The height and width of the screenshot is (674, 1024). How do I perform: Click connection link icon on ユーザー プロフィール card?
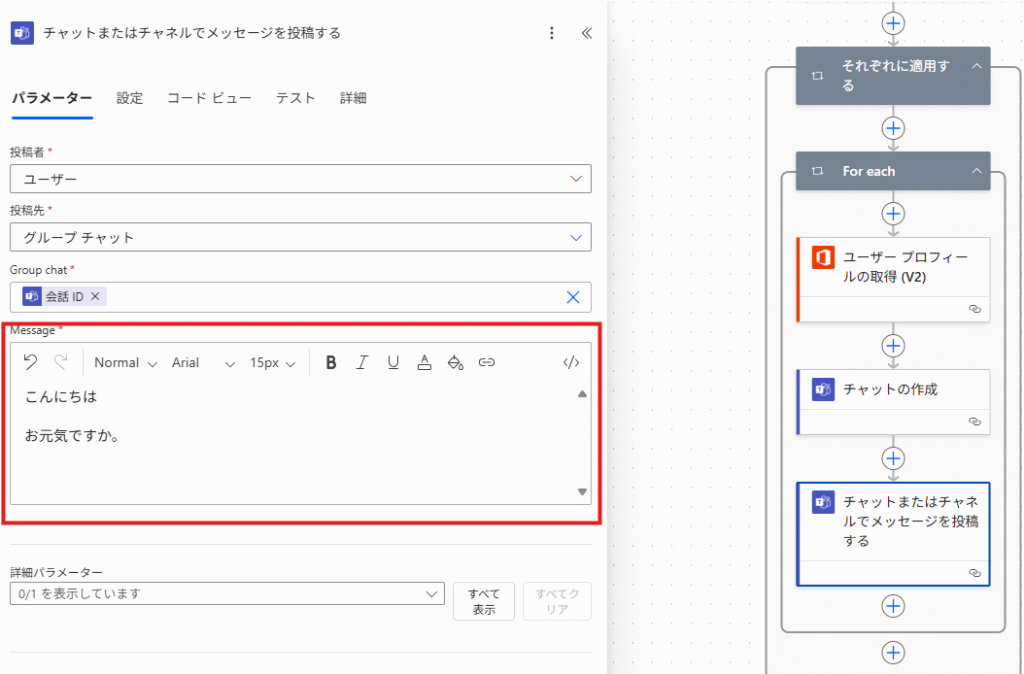tap(974, 309)
